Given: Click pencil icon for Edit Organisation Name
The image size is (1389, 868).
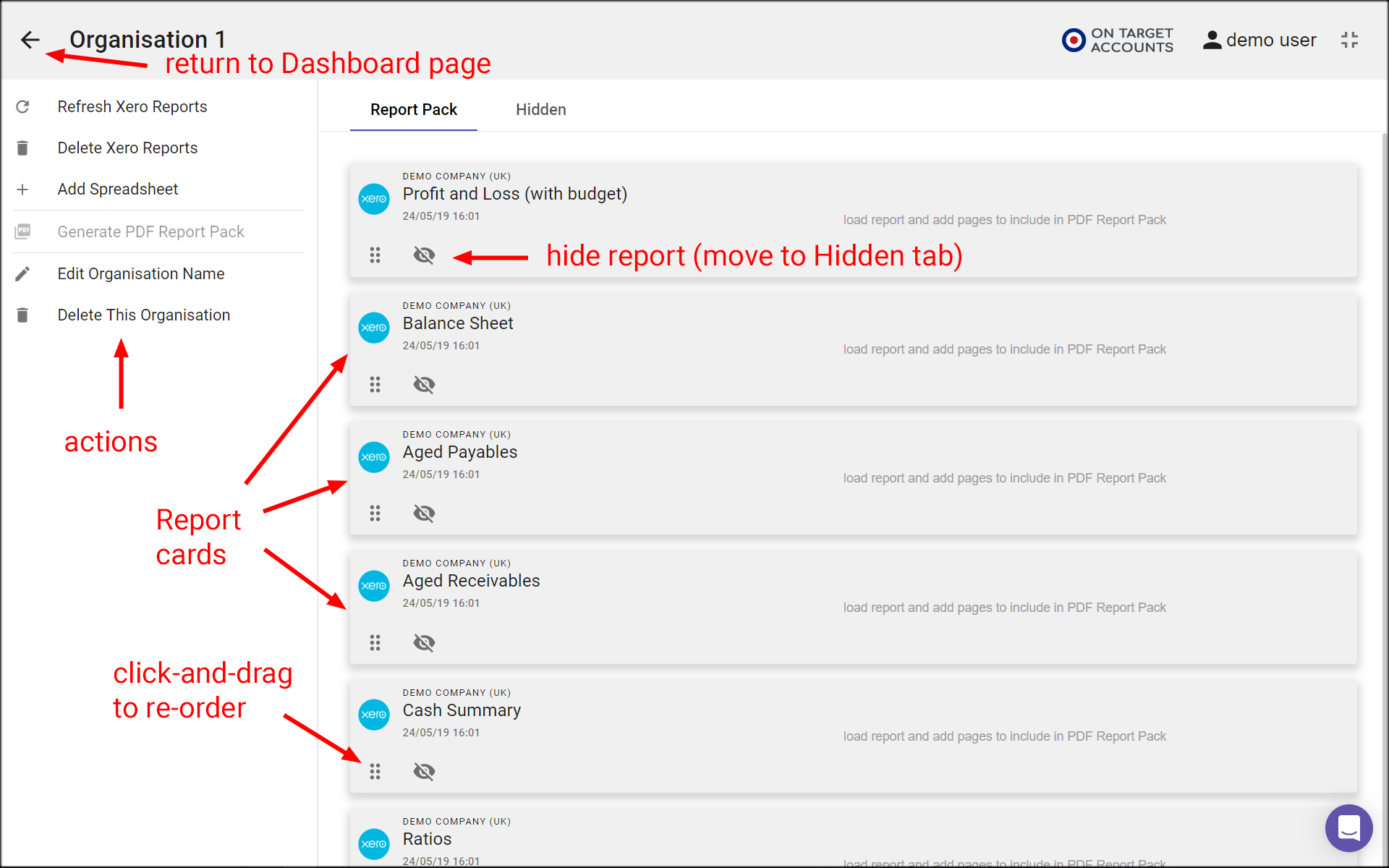Looking at the screenshot, I should [x=22, y=273].
